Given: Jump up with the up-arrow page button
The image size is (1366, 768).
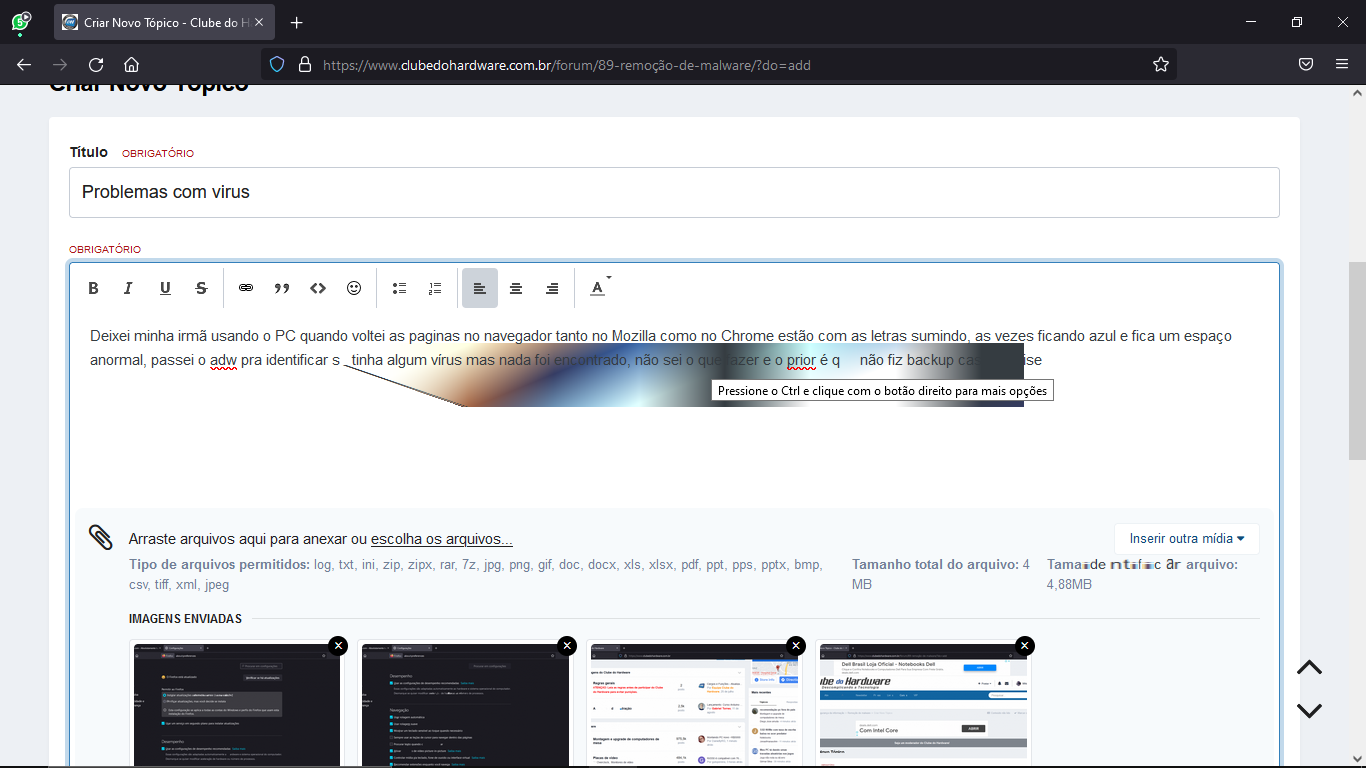Looking at the screenshot, I should coord(1309,668).
